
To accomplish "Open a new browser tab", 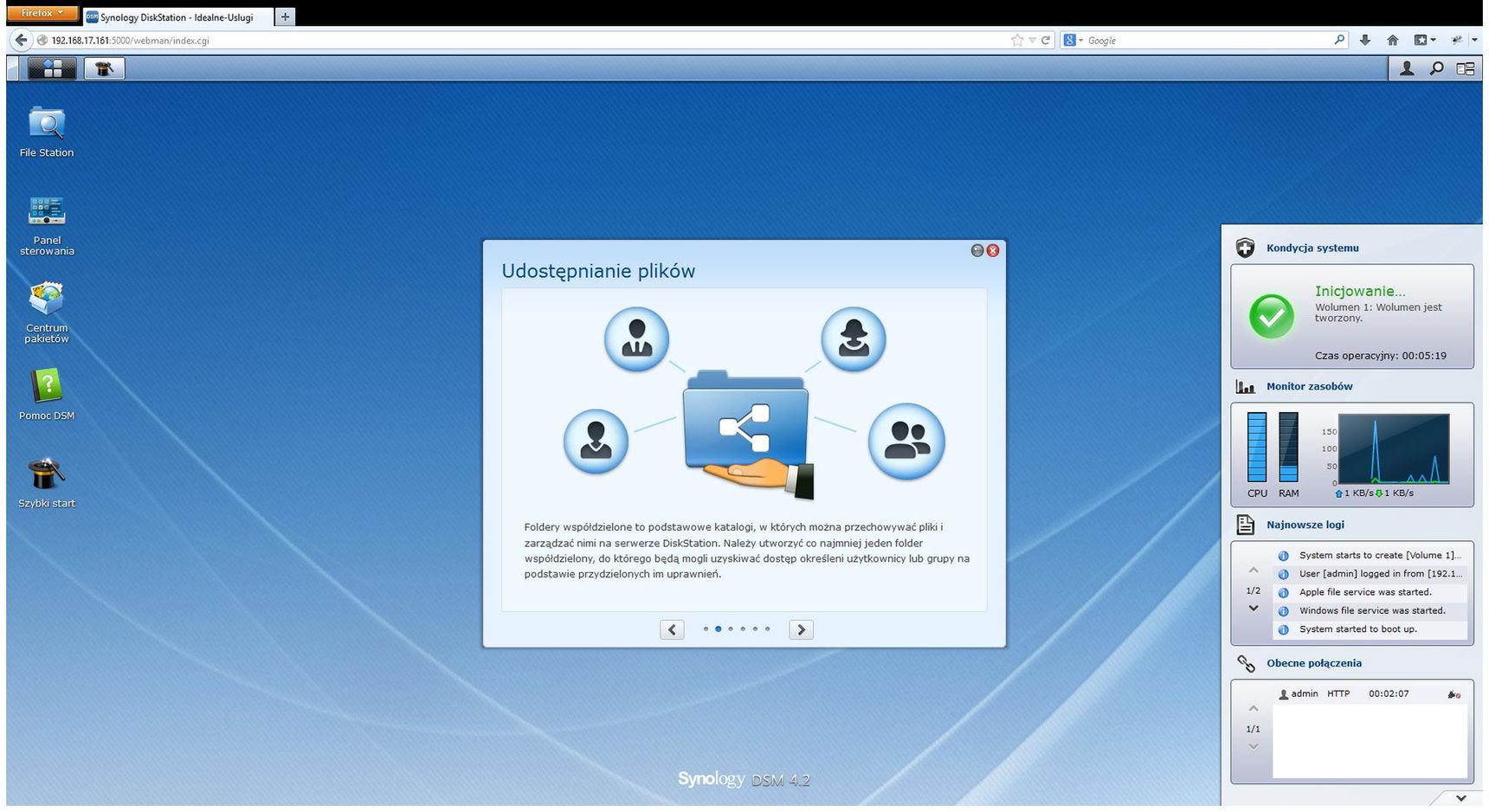I will (285, 16).
